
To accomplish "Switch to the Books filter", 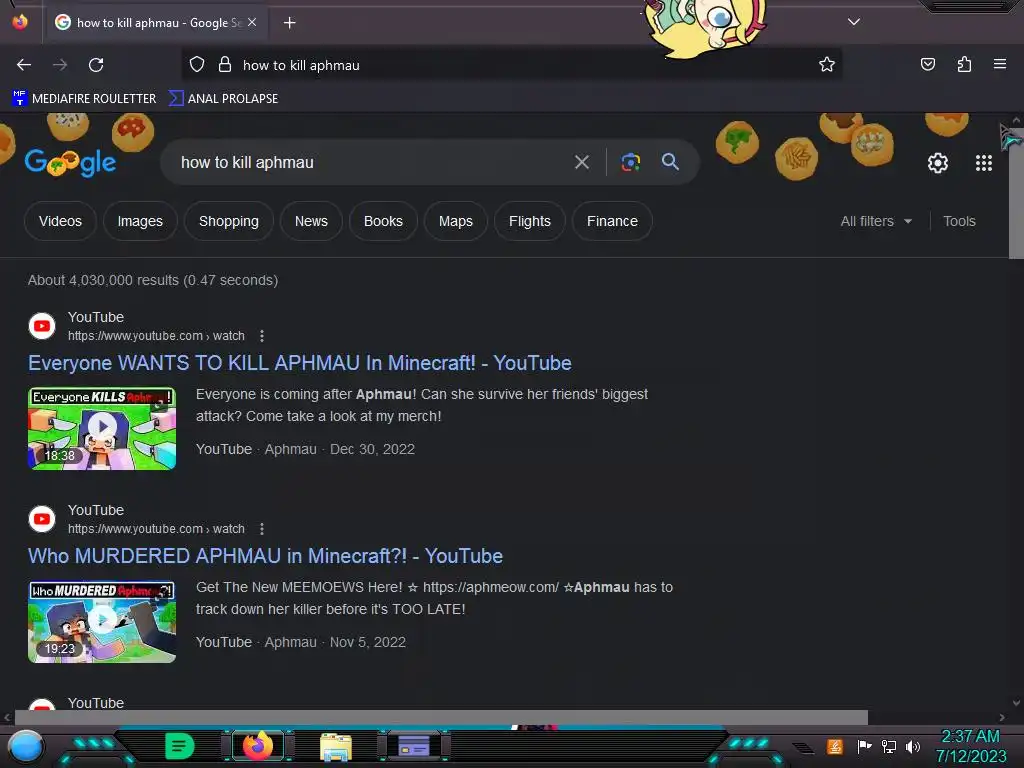I will pos(383,221).
